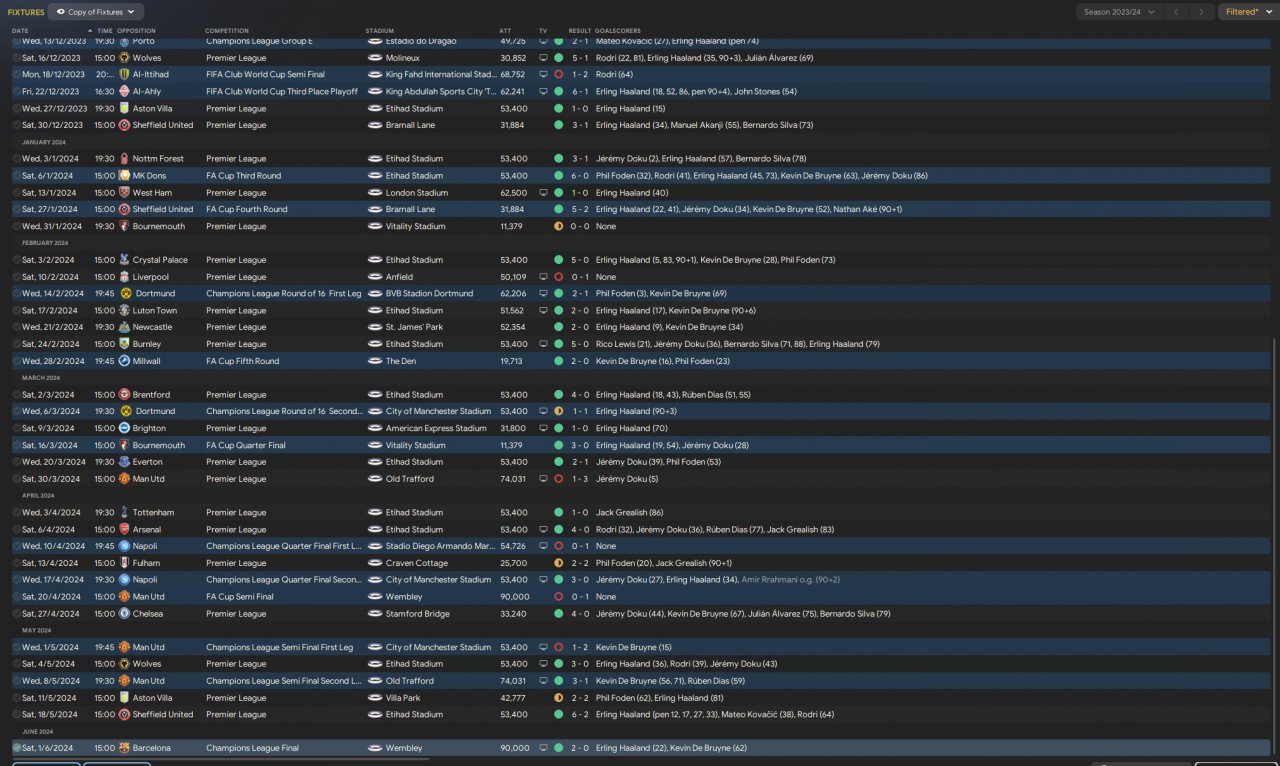The height and width of the screenshot is (766, 1280).
Task: Sort fixtures by the Date column header
Action: (21, 31)
